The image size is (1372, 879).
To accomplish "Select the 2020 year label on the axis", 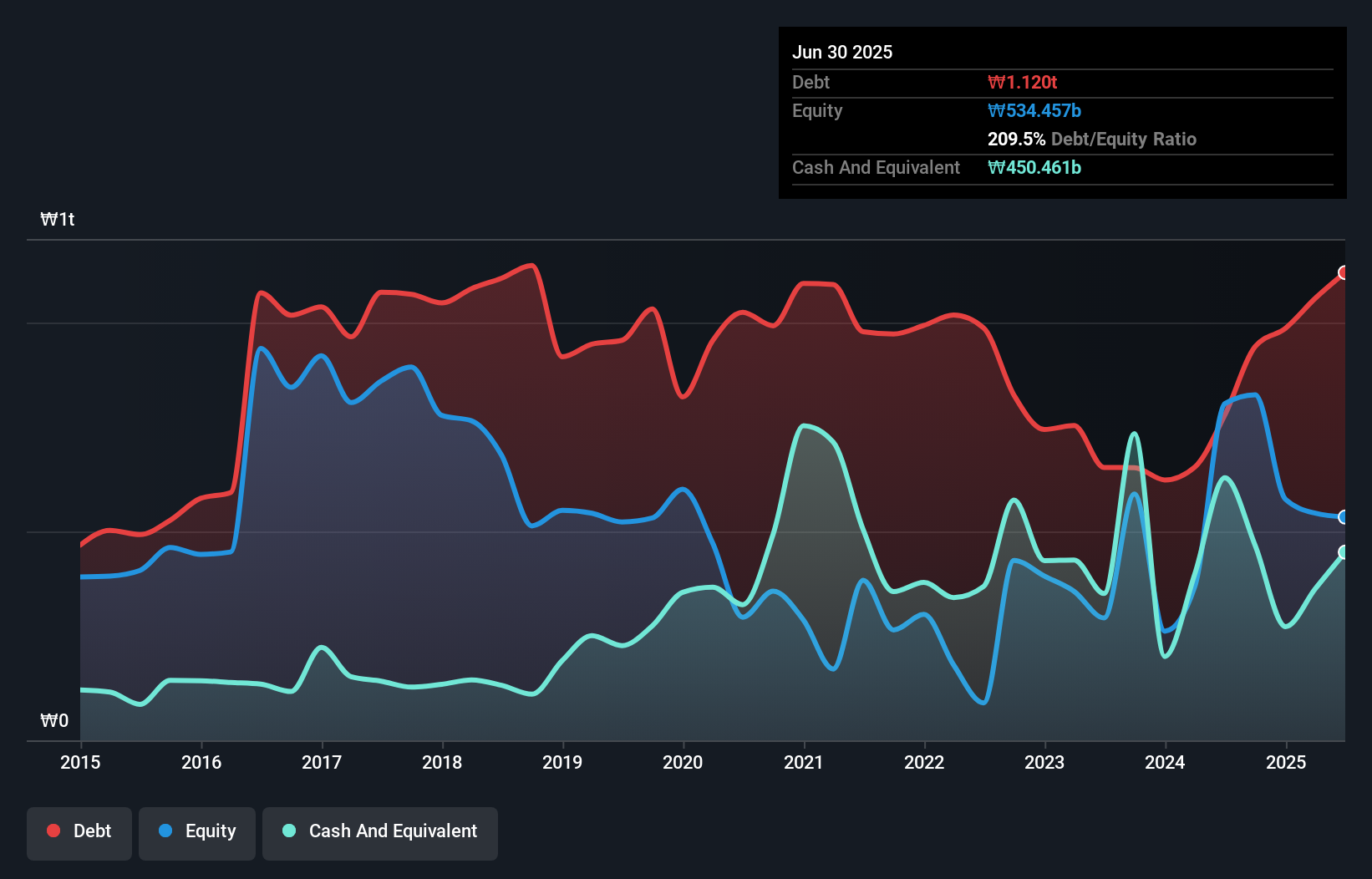I will pos(683,762).
